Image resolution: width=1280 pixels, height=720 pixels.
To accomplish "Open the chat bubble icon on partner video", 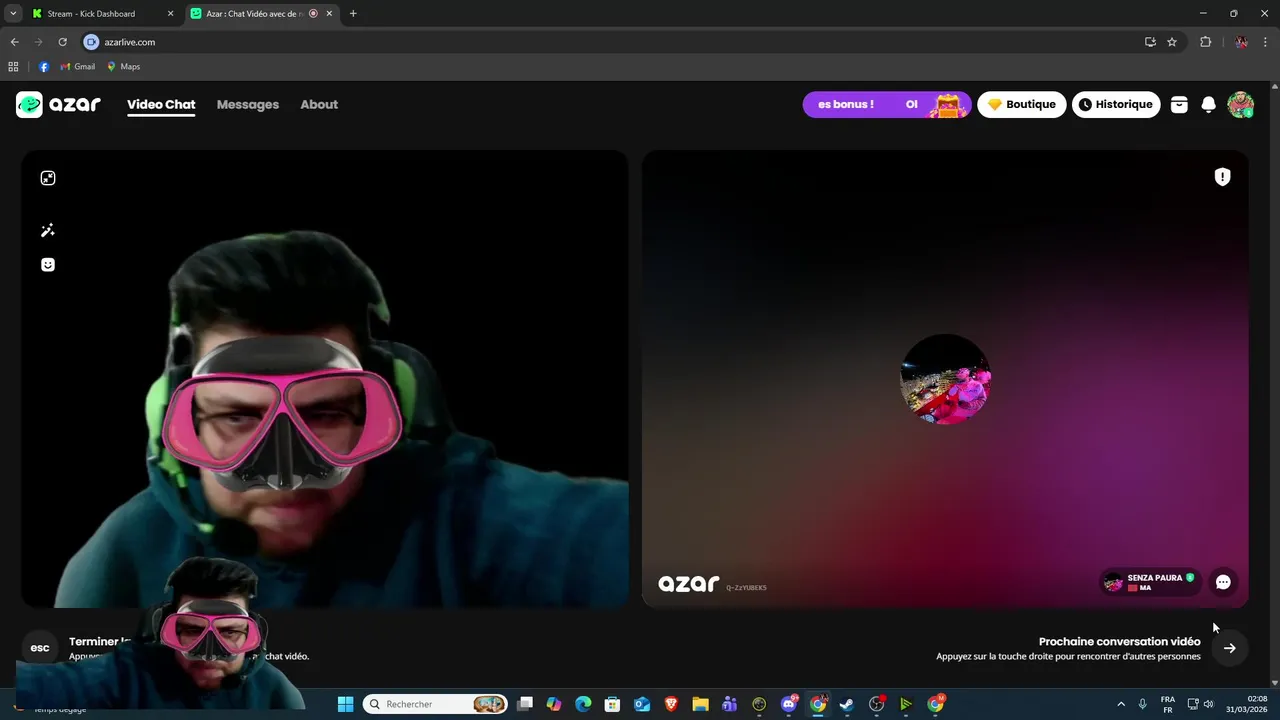I will point(1223,582).
